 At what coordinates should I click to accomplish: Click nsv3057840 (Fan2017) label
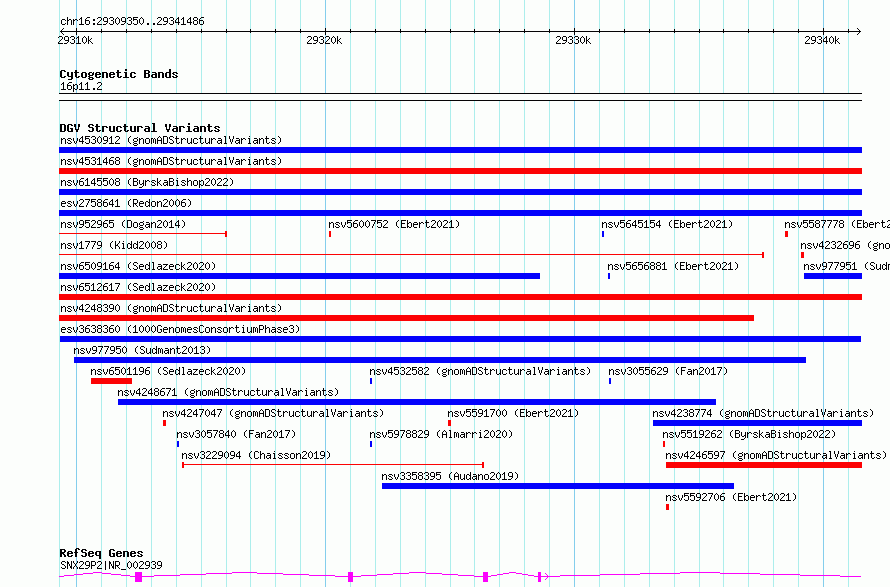coord(236,434)
